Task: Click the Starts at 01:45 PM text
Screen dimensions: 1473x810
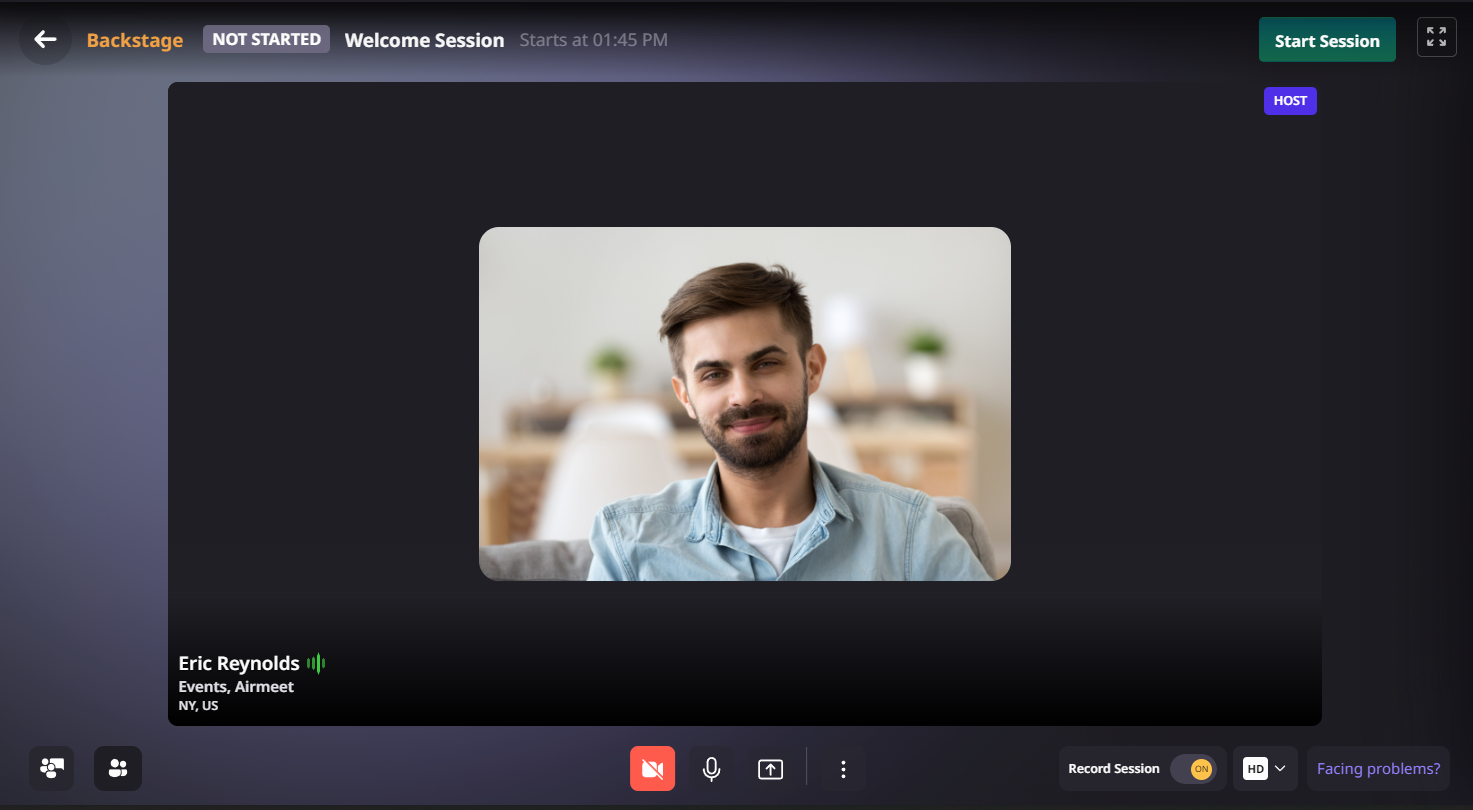Action: click(594, 41)
